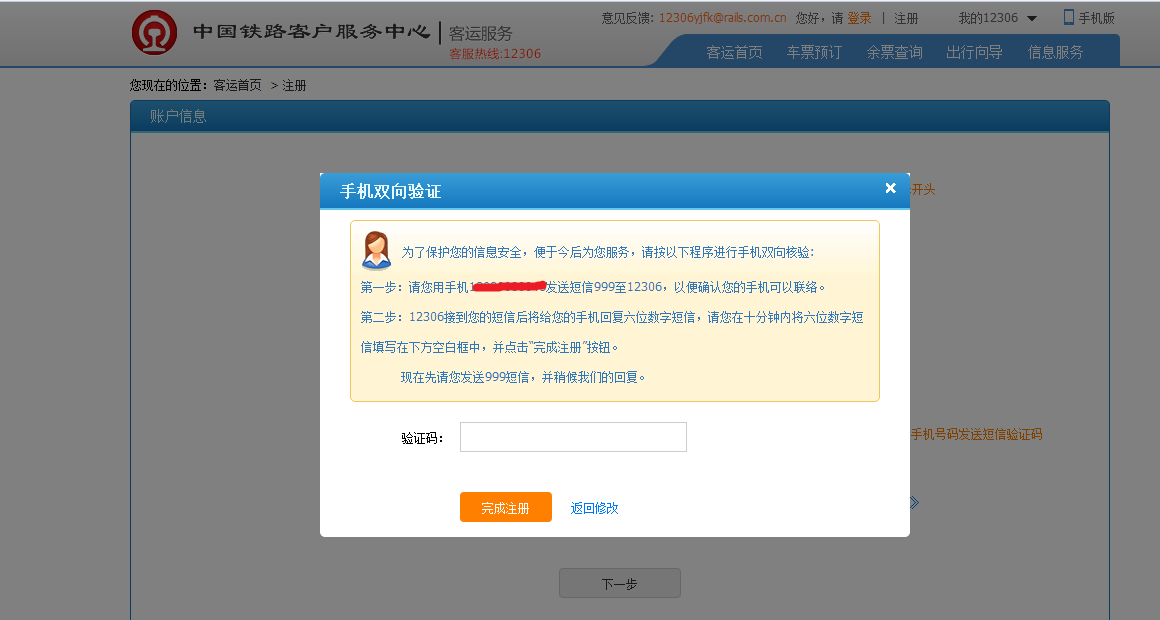Close the 手机双向验证 dialog

[x=891, y=188]
